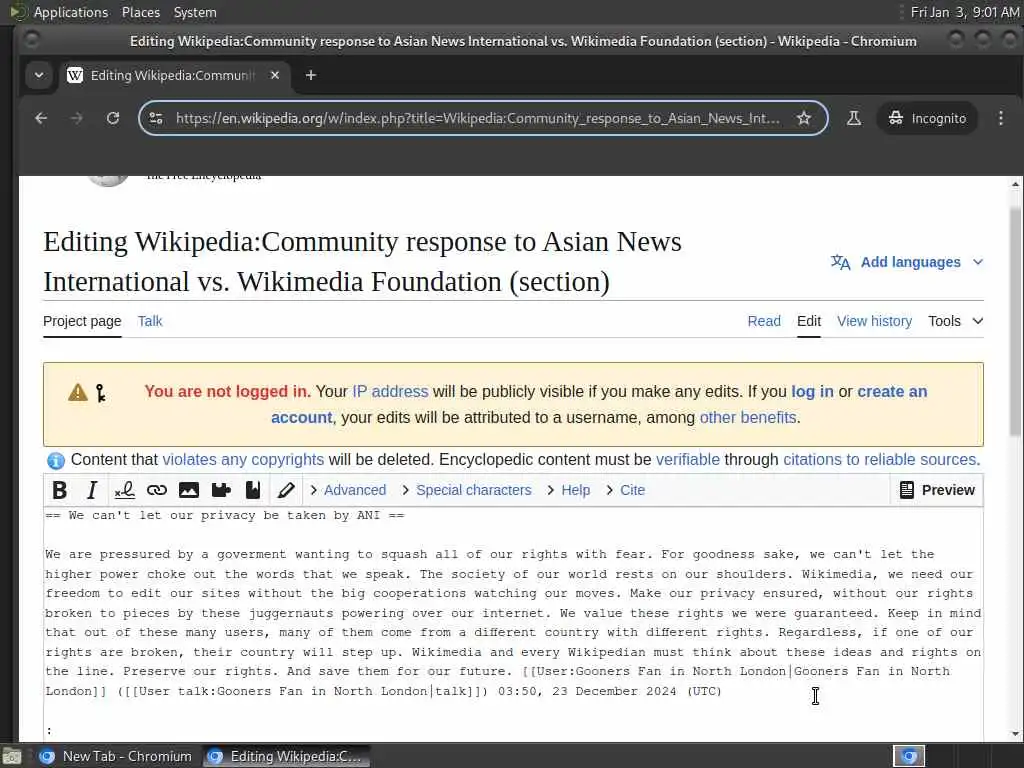Open the 'verifiable' link
The image size is (1024, 768).
coord(688,460)
